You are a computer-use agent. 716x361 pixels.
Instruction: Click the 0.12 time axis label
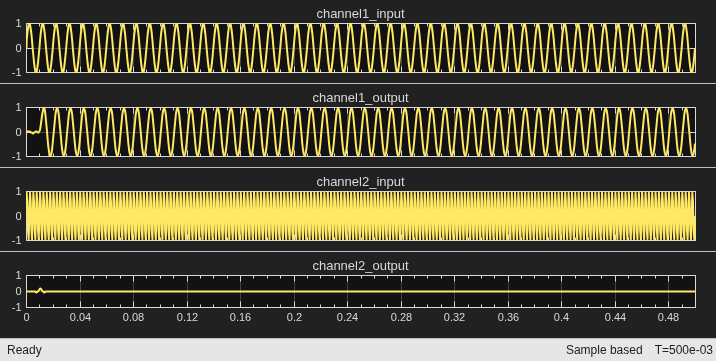[x=187, y=317]
